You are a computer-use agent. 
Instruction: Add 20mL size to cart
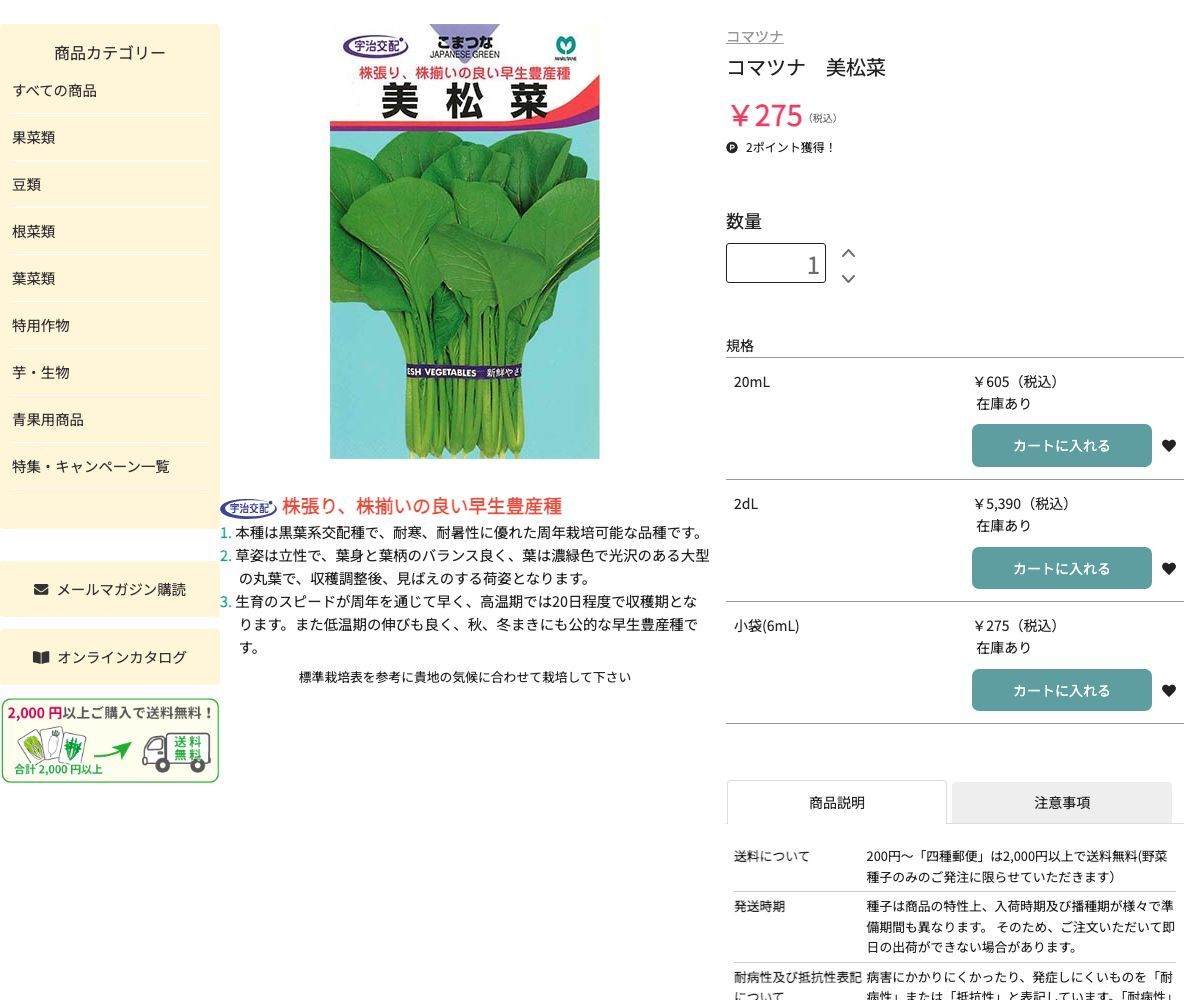(1061, 446)
